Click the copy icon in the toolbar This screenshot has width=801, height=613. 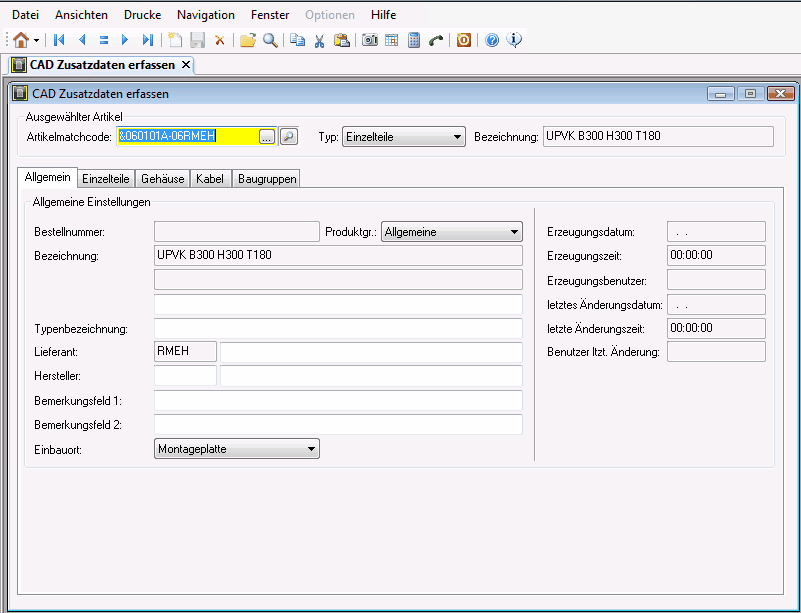297,40
